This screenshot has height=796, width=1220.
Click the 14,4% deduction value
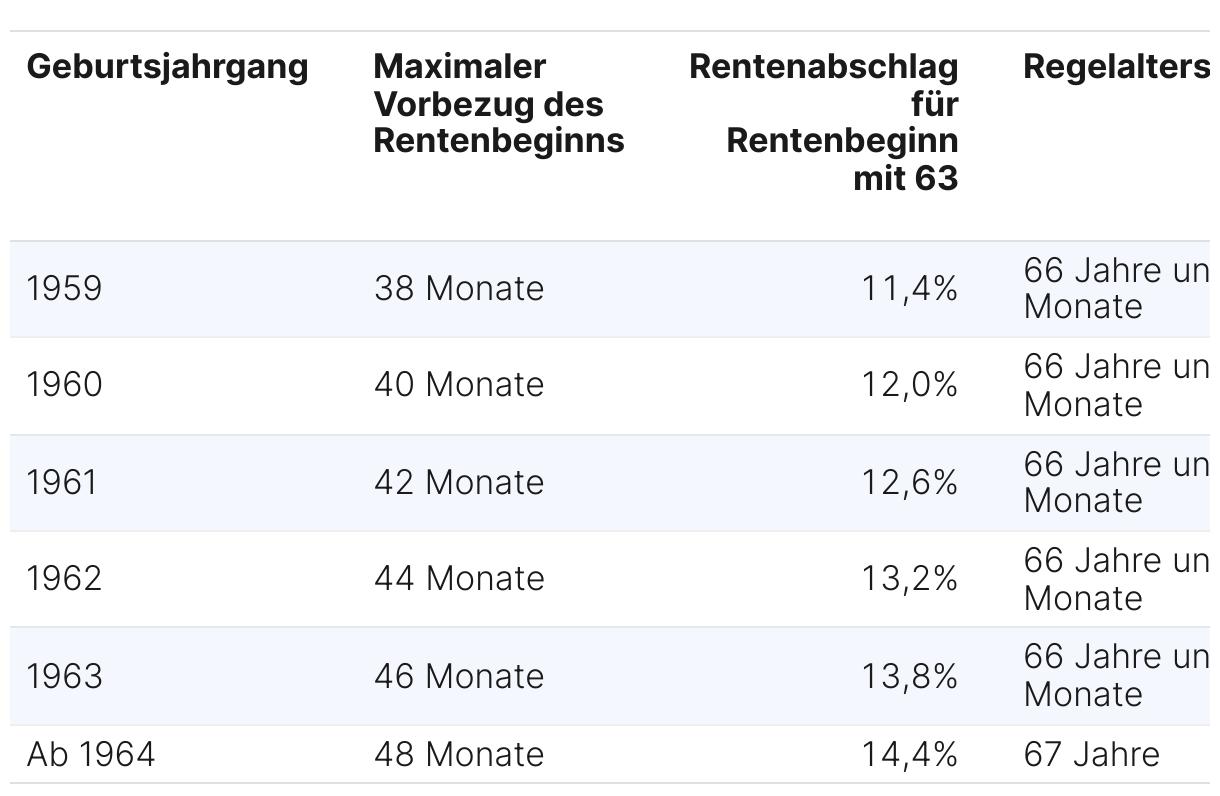click(x=909, y=754)
